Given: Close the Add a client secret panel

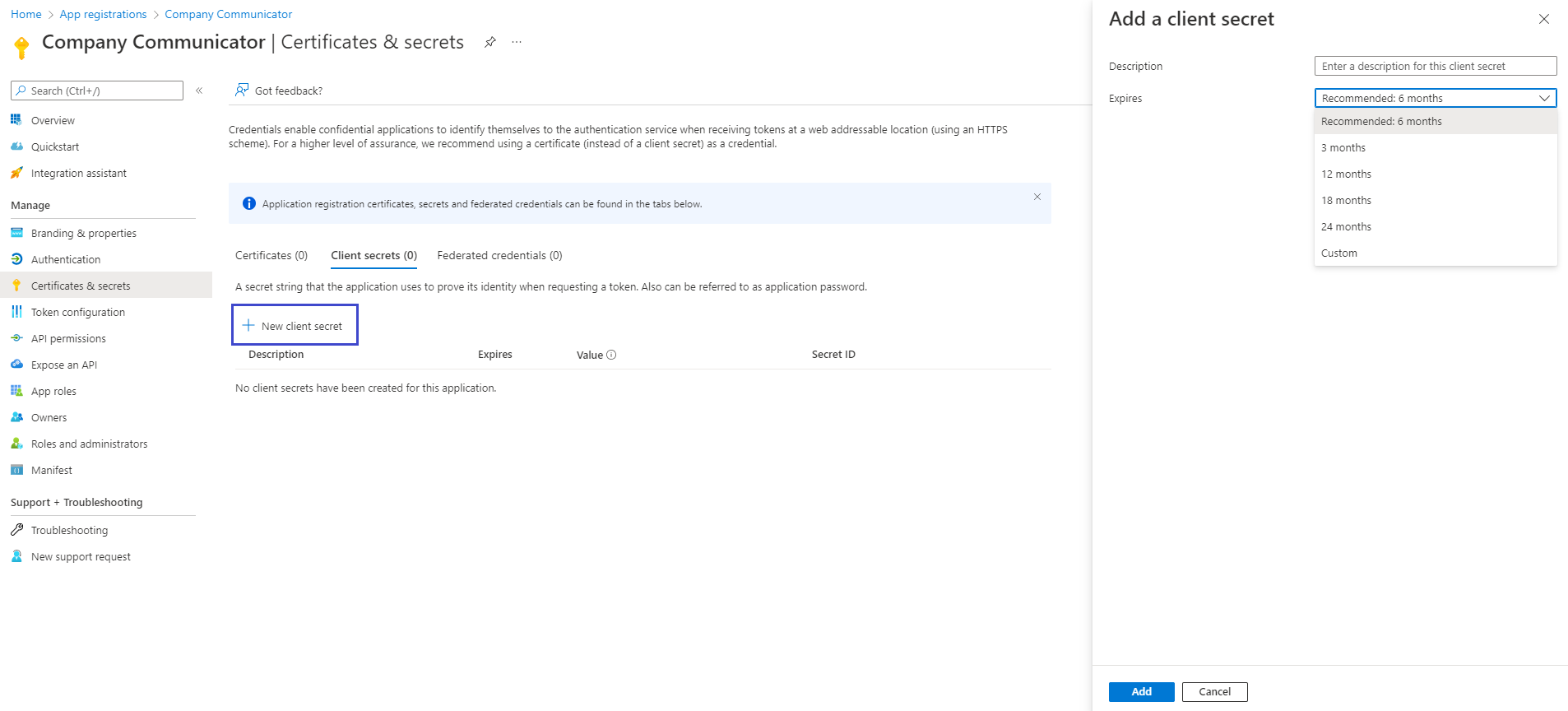Looking at the screenshot, I should [1544, 19].
